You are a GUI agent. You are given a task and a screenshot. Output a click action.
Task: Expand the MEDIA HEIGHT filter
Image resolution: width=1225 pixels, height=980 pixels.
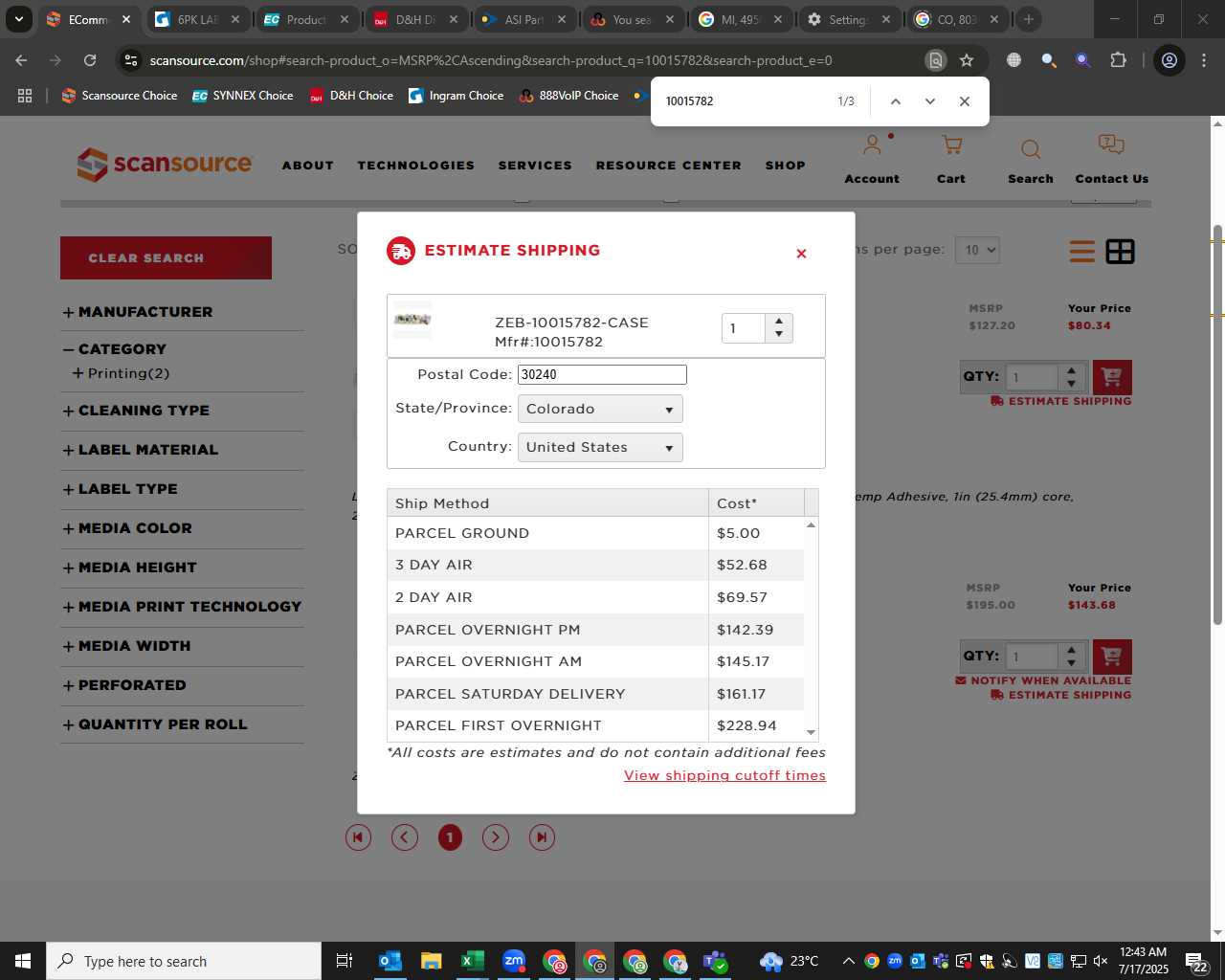pyautogui.click(x=130, y=568)
